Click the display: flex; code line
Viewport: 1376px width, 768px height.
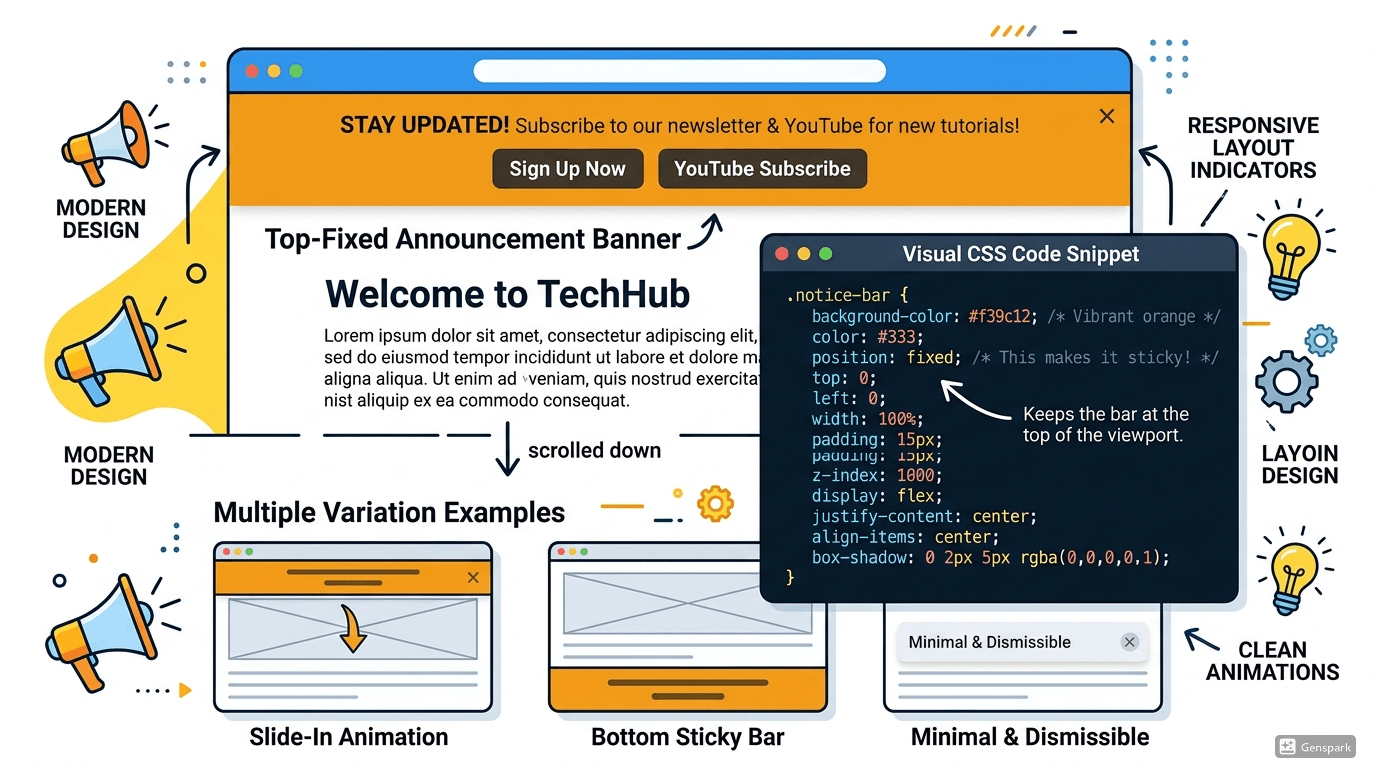[877, 496]
